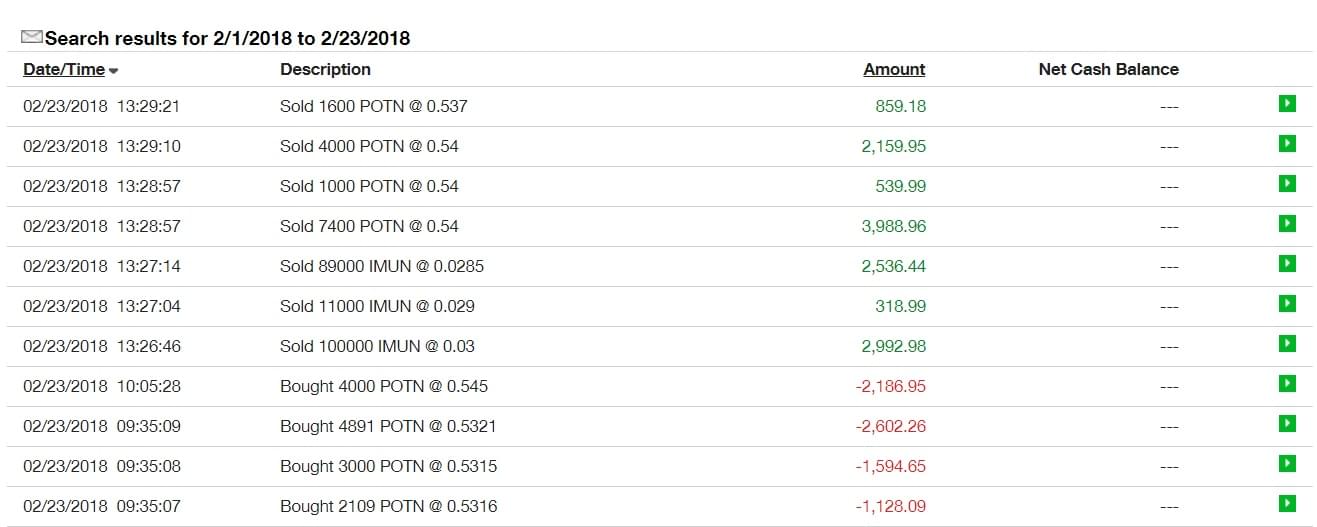Sort by the Amount column header
This screenshot has width=1317, height=527.
(894, 69)
